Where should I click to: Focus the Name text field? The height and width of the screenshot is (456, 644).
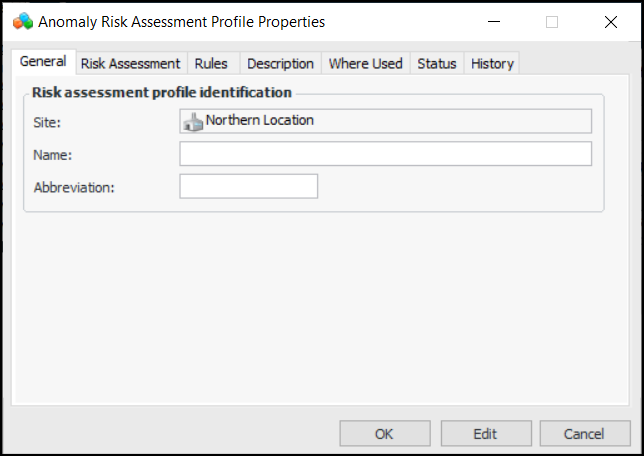385,154
